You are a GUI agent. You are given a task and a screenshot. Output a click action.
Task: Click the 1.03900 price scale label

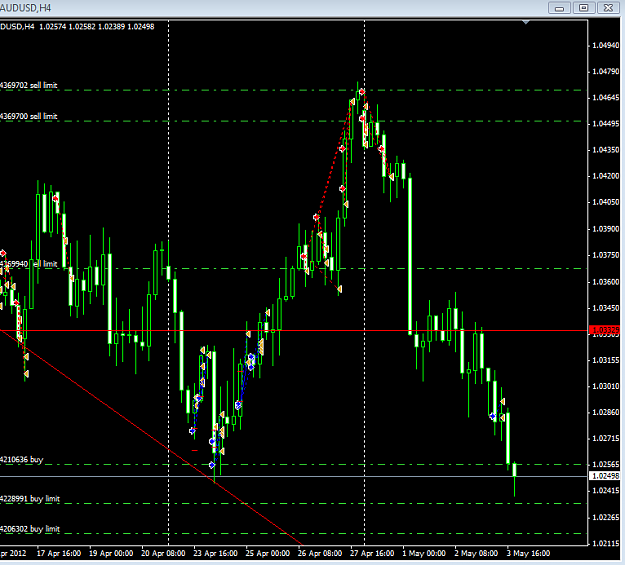[606, 229]
